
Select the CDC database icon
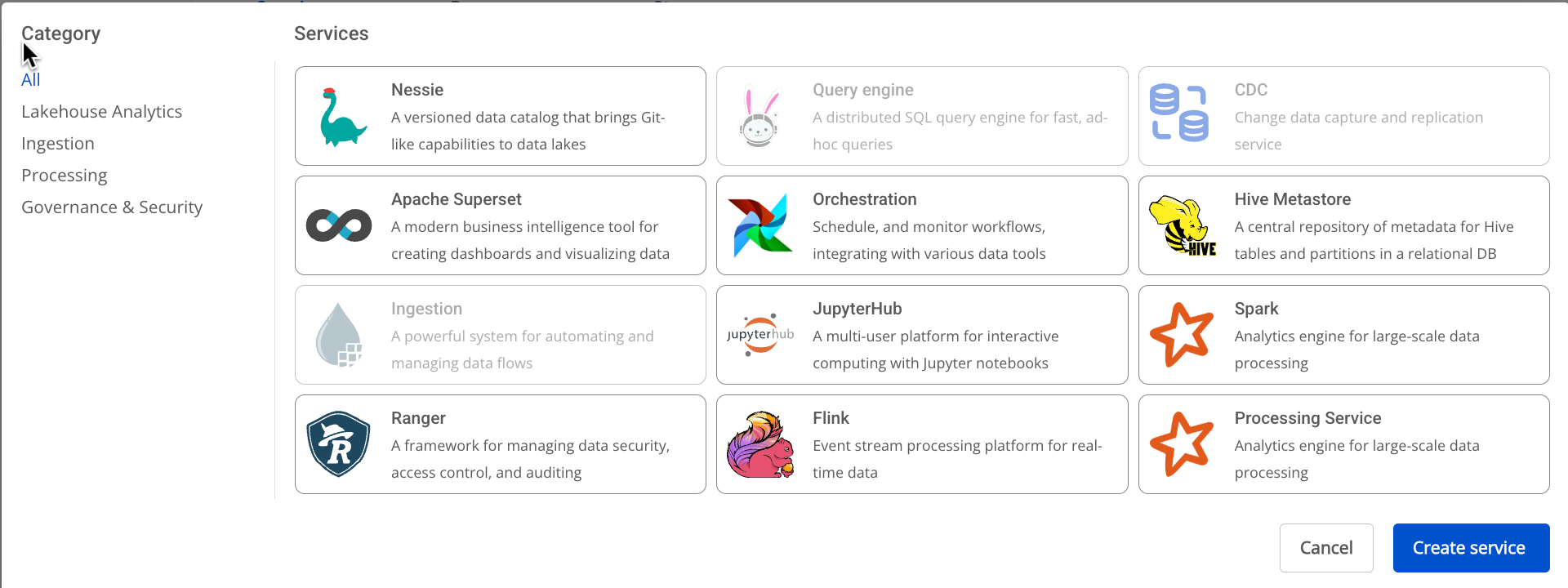(x=1179, y=114)
